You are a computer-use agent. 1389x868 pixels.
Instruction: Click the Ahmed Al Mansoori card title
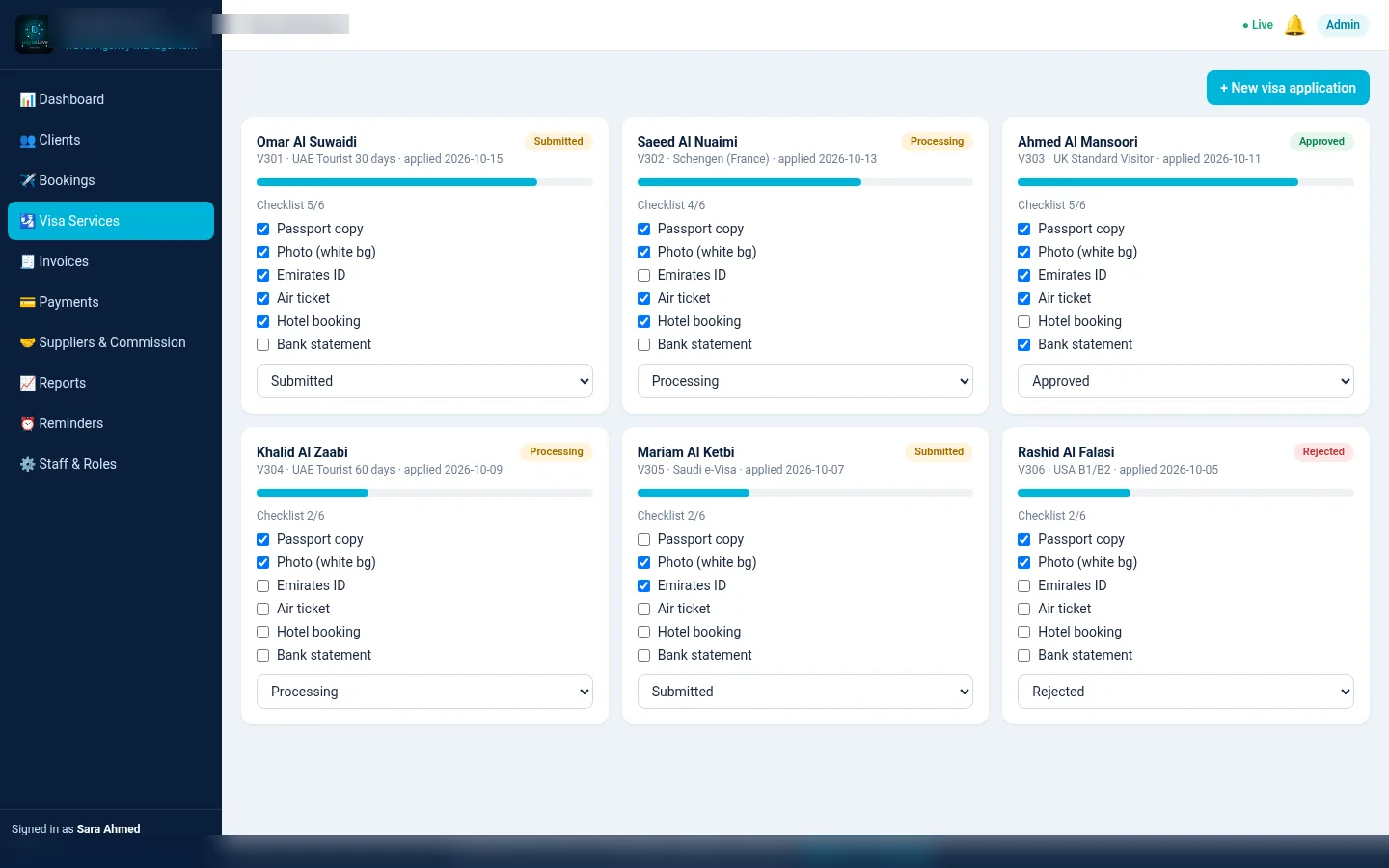pyautogui.click(x=1077, y=142)
